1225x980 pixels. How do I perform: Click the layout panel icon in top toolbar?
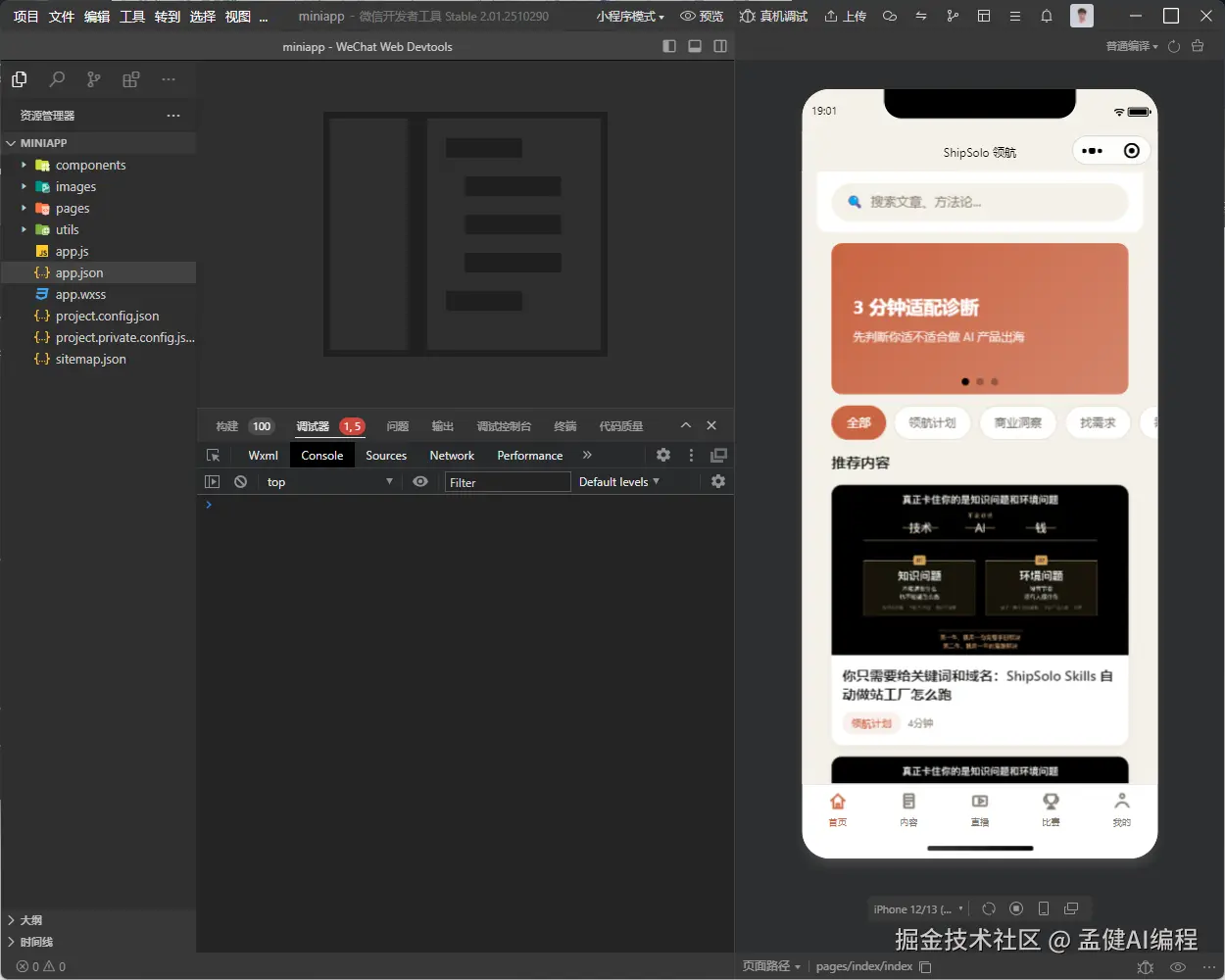984,16
